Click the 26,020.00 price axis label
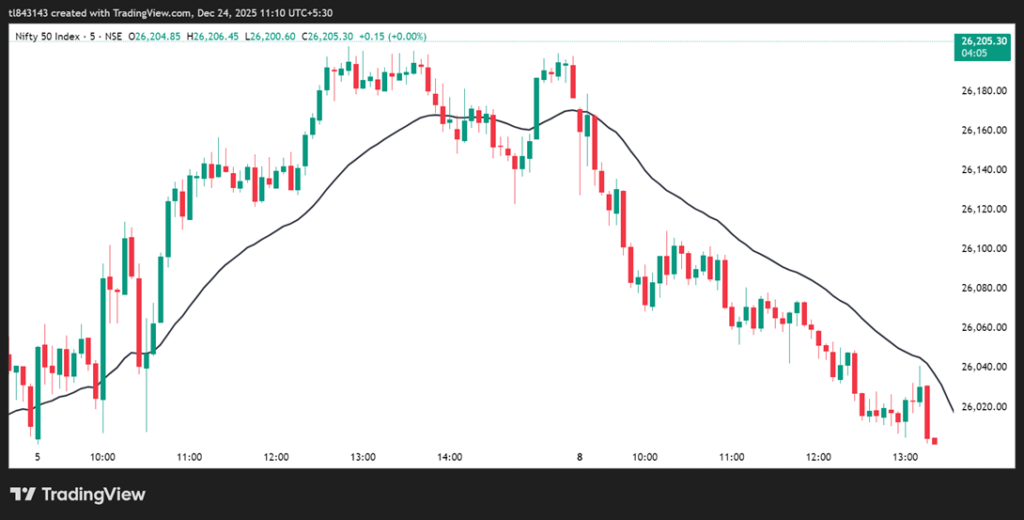1024x520 pixels. click(983, 406)
